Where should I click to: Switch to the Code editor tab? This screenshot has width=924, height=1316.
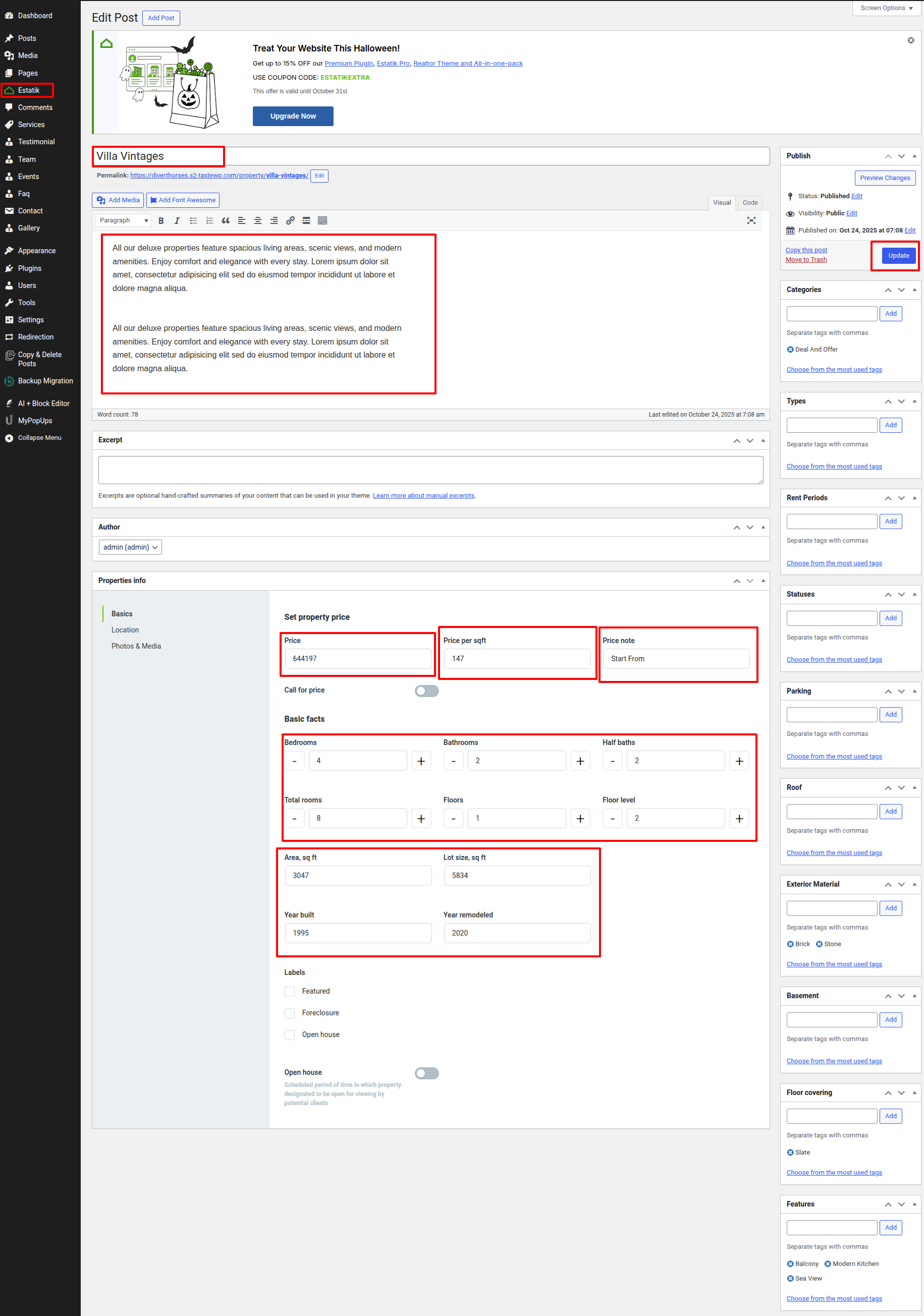point(749,202)
